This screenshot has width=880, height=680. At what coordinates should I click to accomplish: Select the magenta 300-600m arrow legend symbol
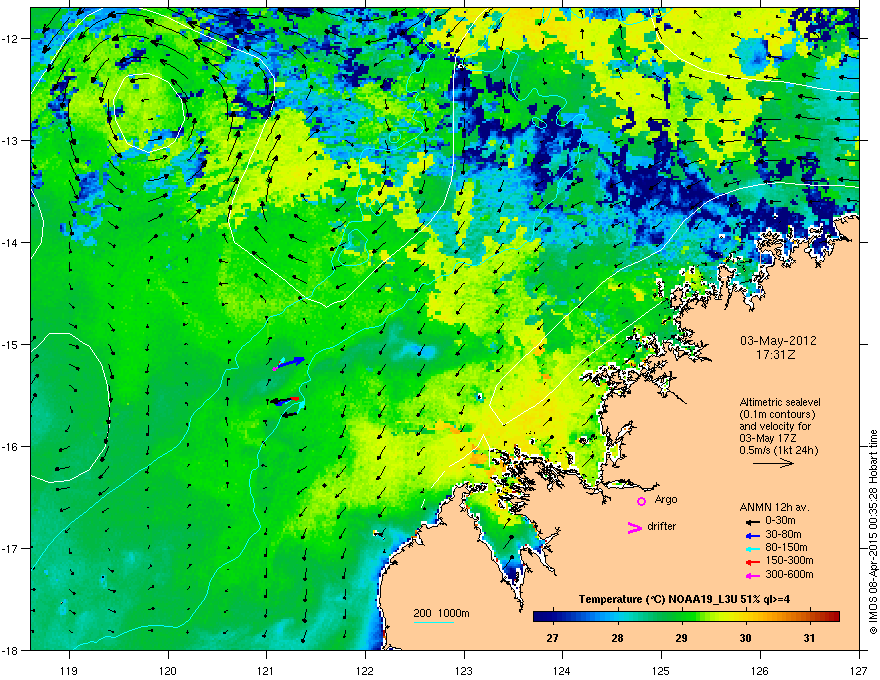point(753,575)
